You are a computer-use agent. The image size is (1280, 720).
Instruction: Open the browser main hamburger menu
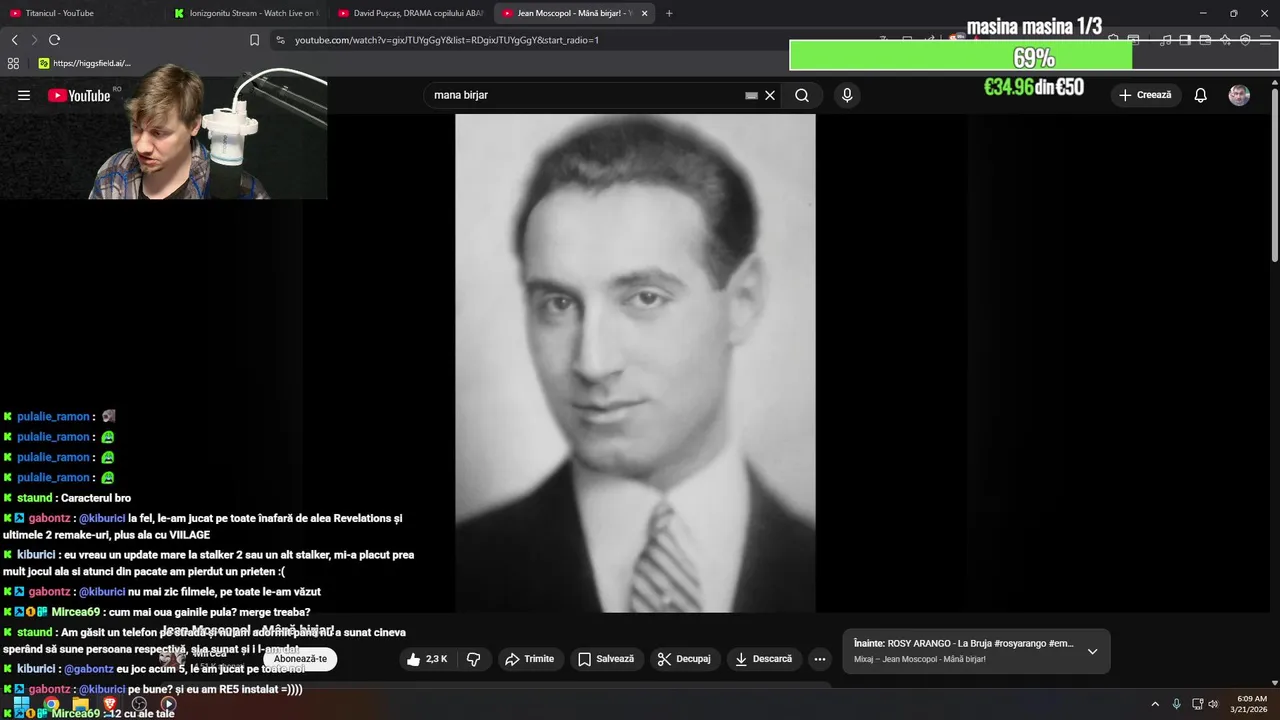click(1266, 40)
